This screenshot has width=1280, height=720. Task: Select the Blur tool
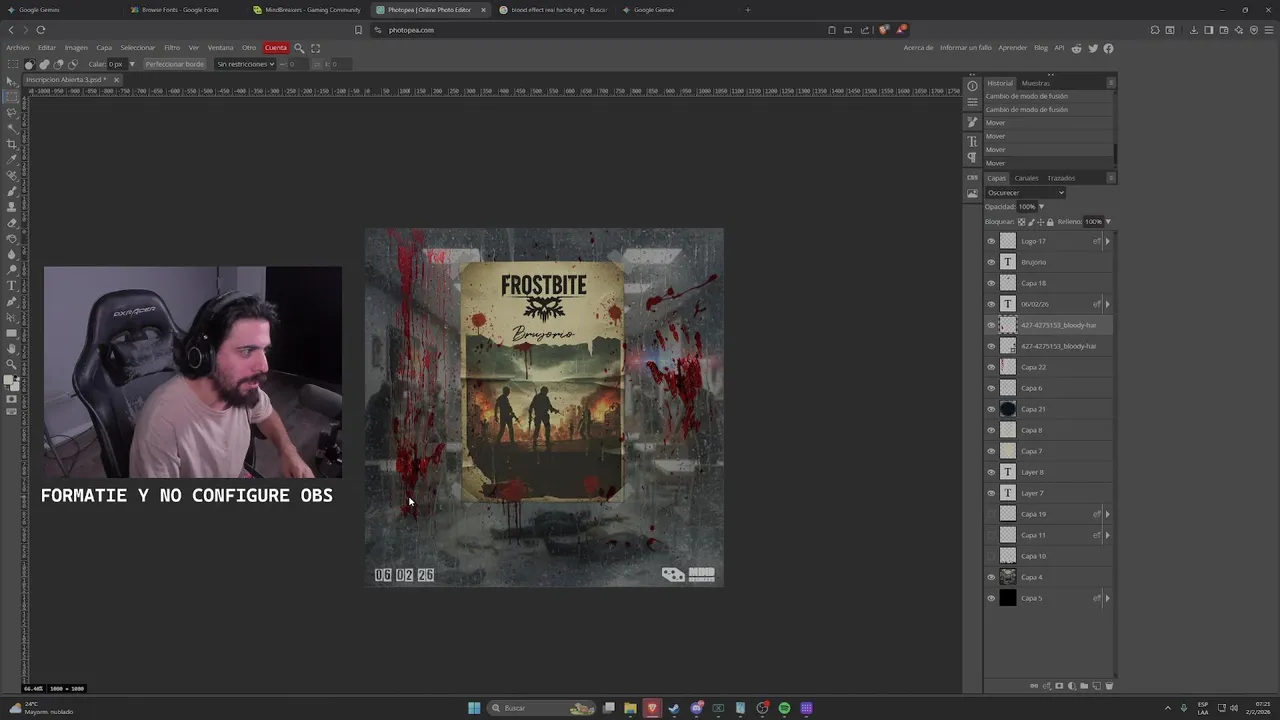pos(12,254)
